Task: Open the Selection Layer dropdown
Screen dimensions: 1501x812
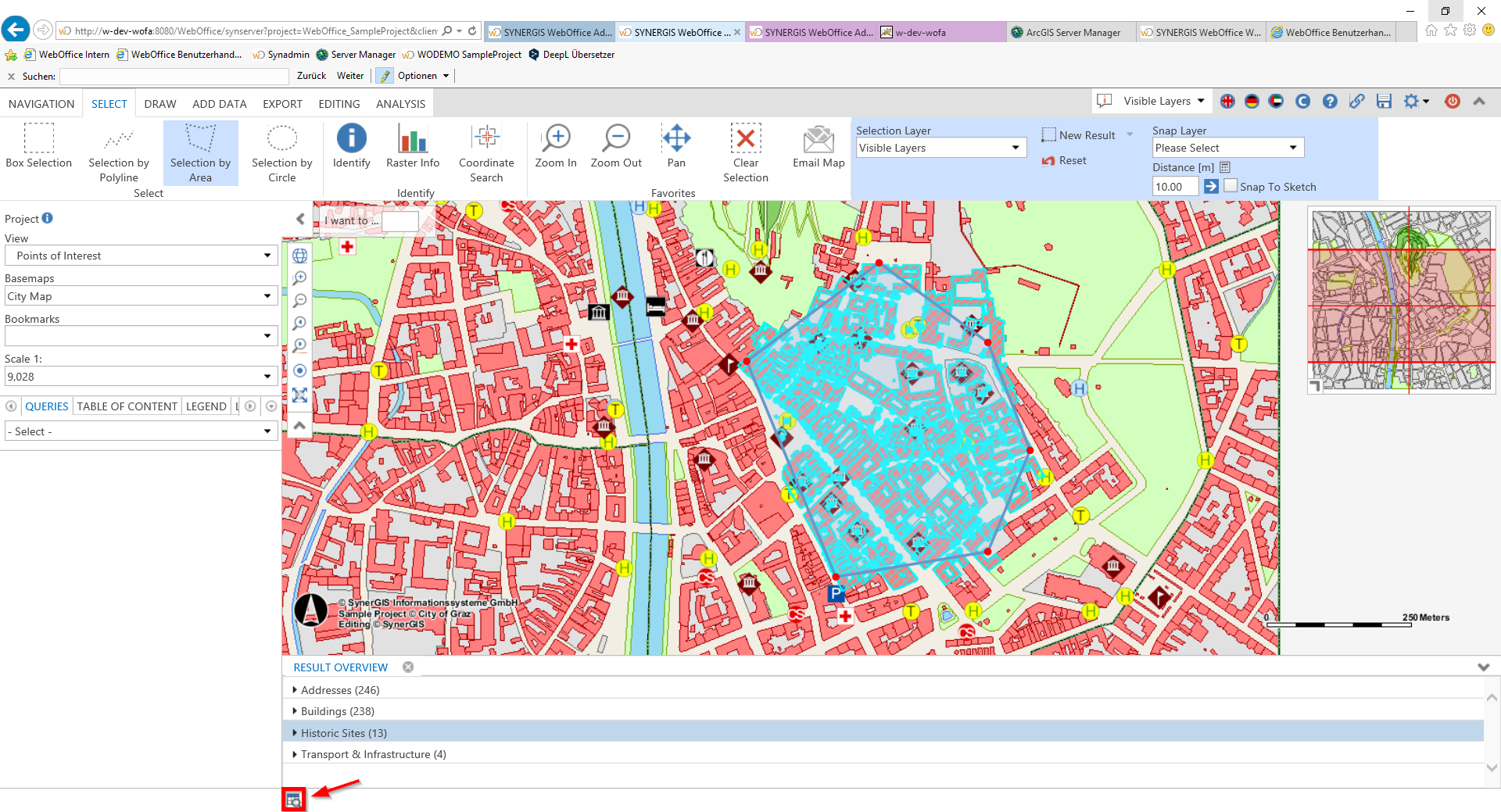Action: [x=940, y=148]
